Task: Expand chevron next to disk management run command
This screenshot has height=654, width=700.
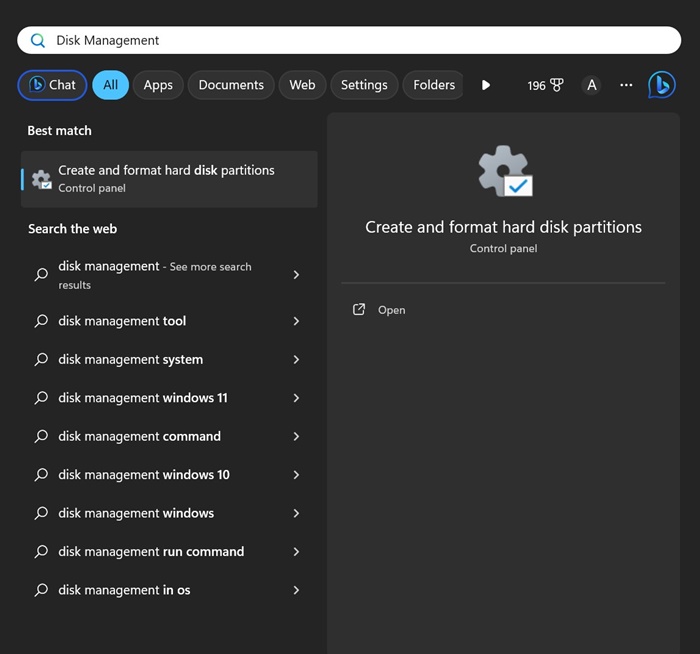Action: click(x=296, y=551)
